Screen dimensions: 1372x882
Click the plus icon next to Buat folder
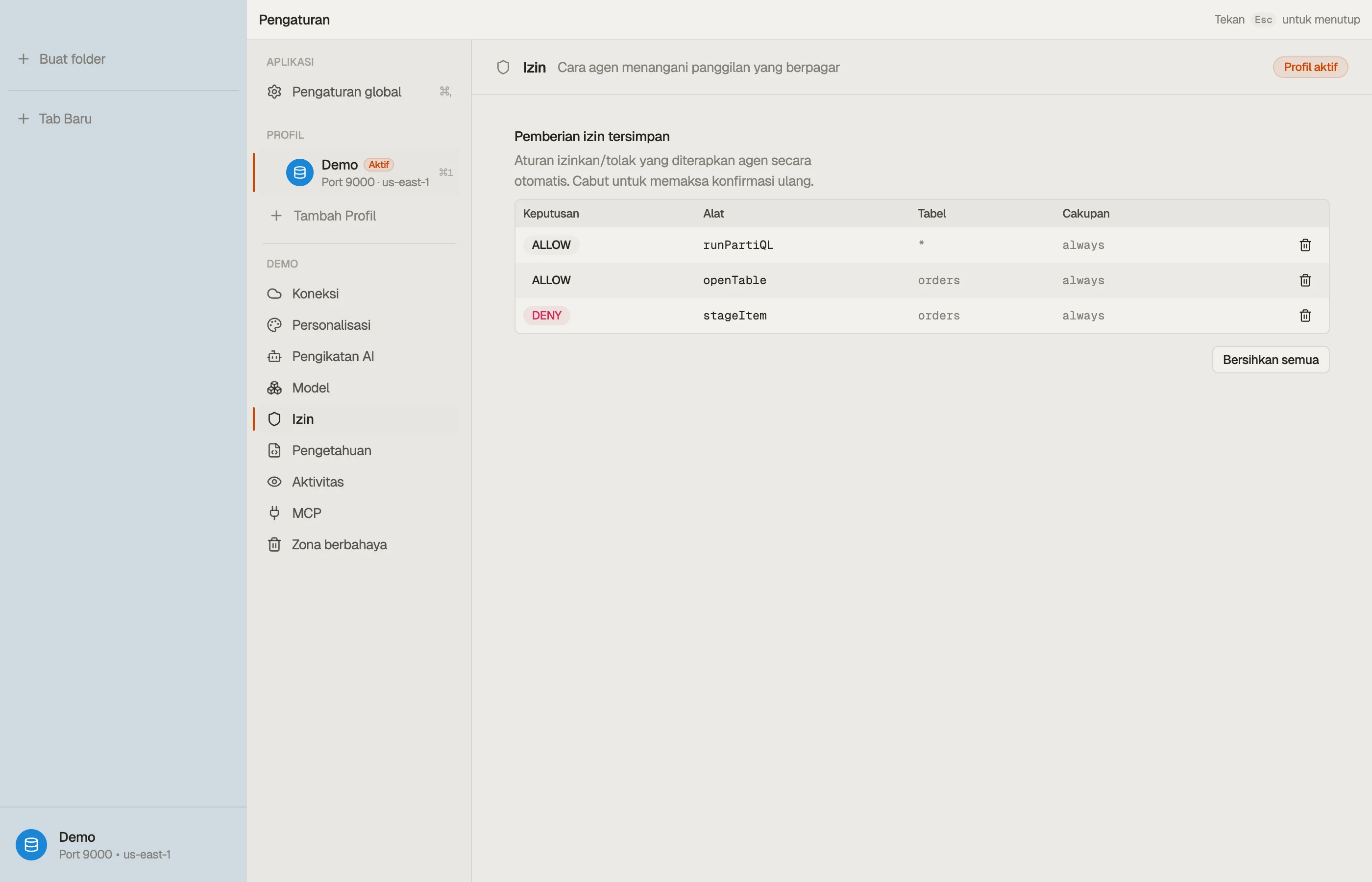point(24,59)
